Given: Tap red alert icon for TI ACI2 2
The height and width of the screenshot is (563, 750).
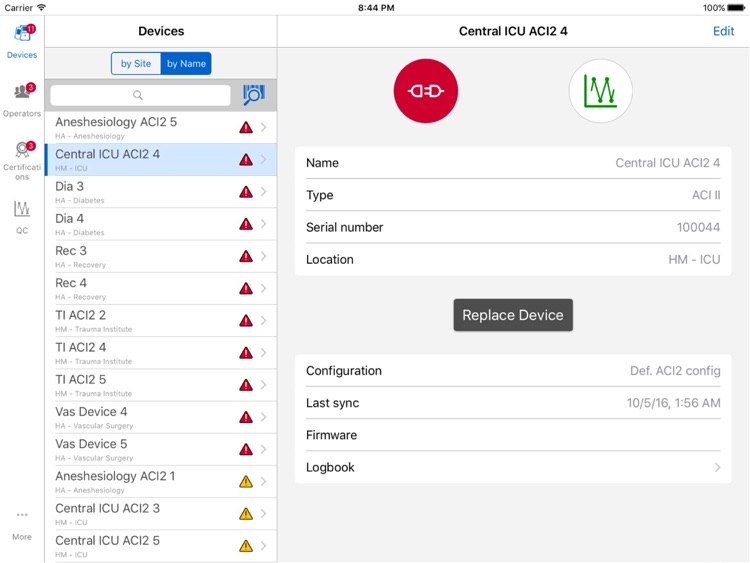Looking at the screenshot, I should tap(246, 320).
